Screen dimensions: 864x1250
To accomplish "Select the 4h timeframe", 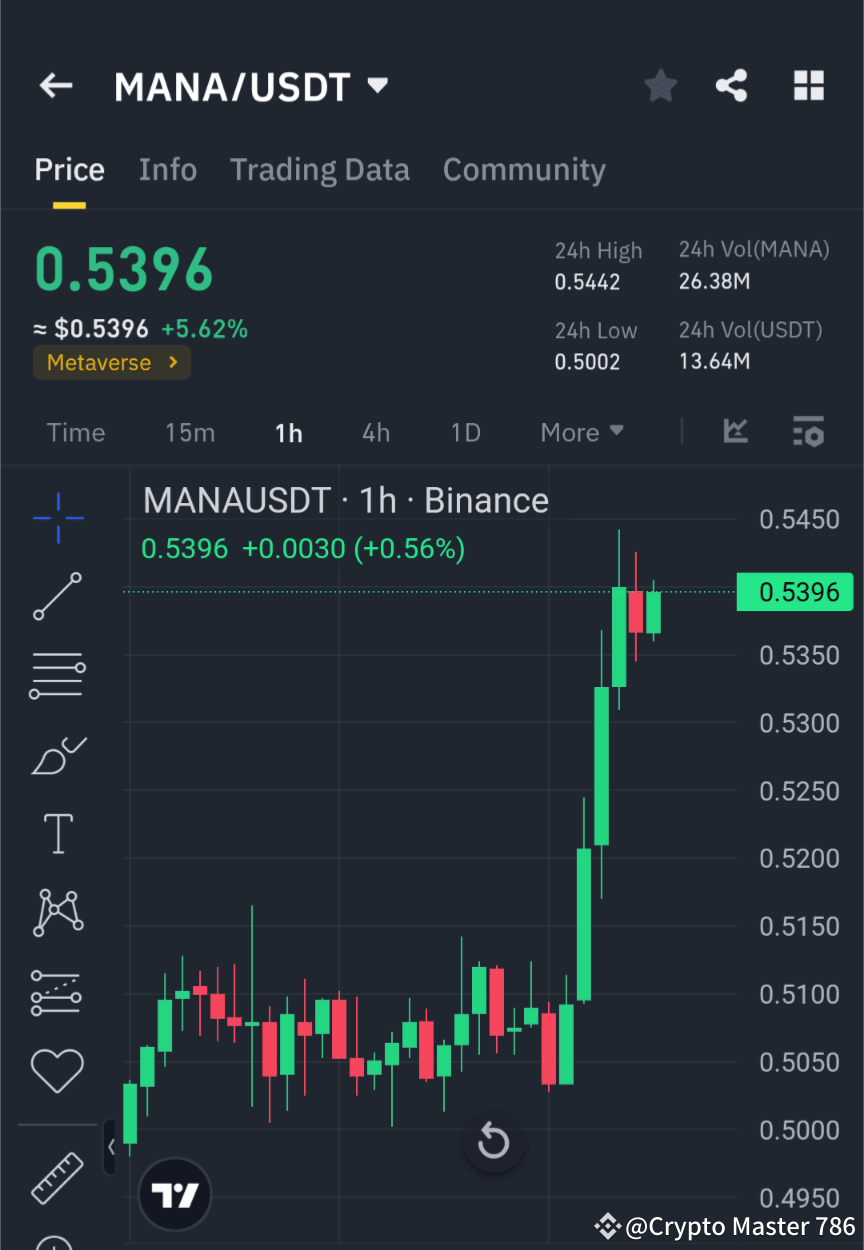I will coord(375,432).
